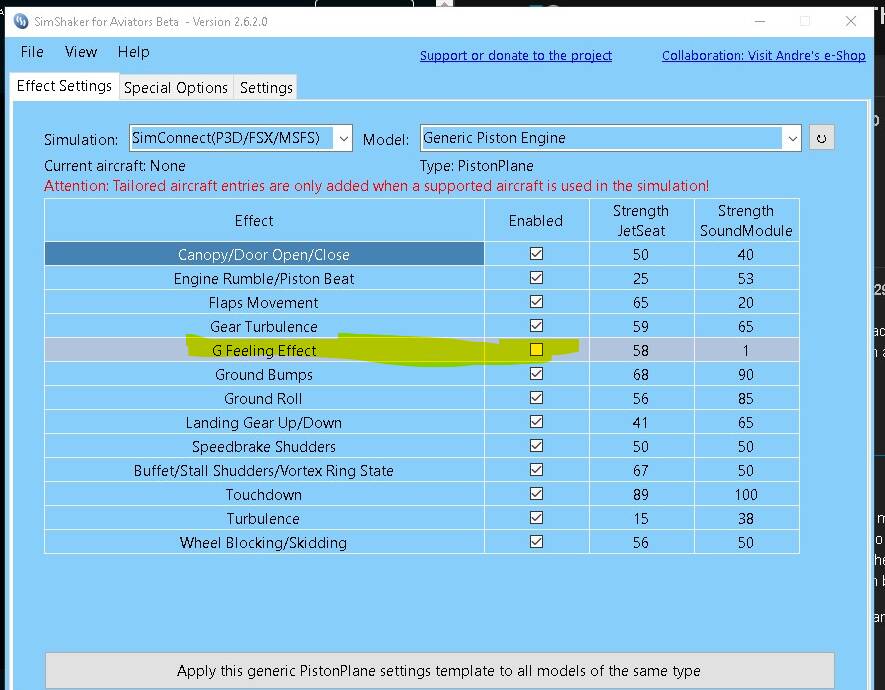Switch to the Settings tab
885x690 pixels.
[266, 88]
